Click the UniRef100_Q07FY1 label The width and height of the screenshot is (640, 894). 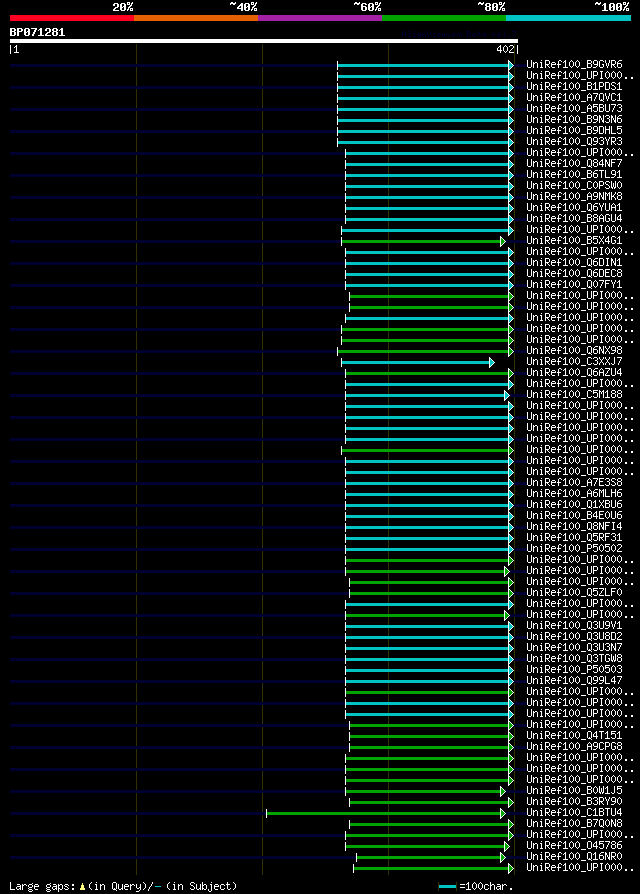tap(574, 285)
